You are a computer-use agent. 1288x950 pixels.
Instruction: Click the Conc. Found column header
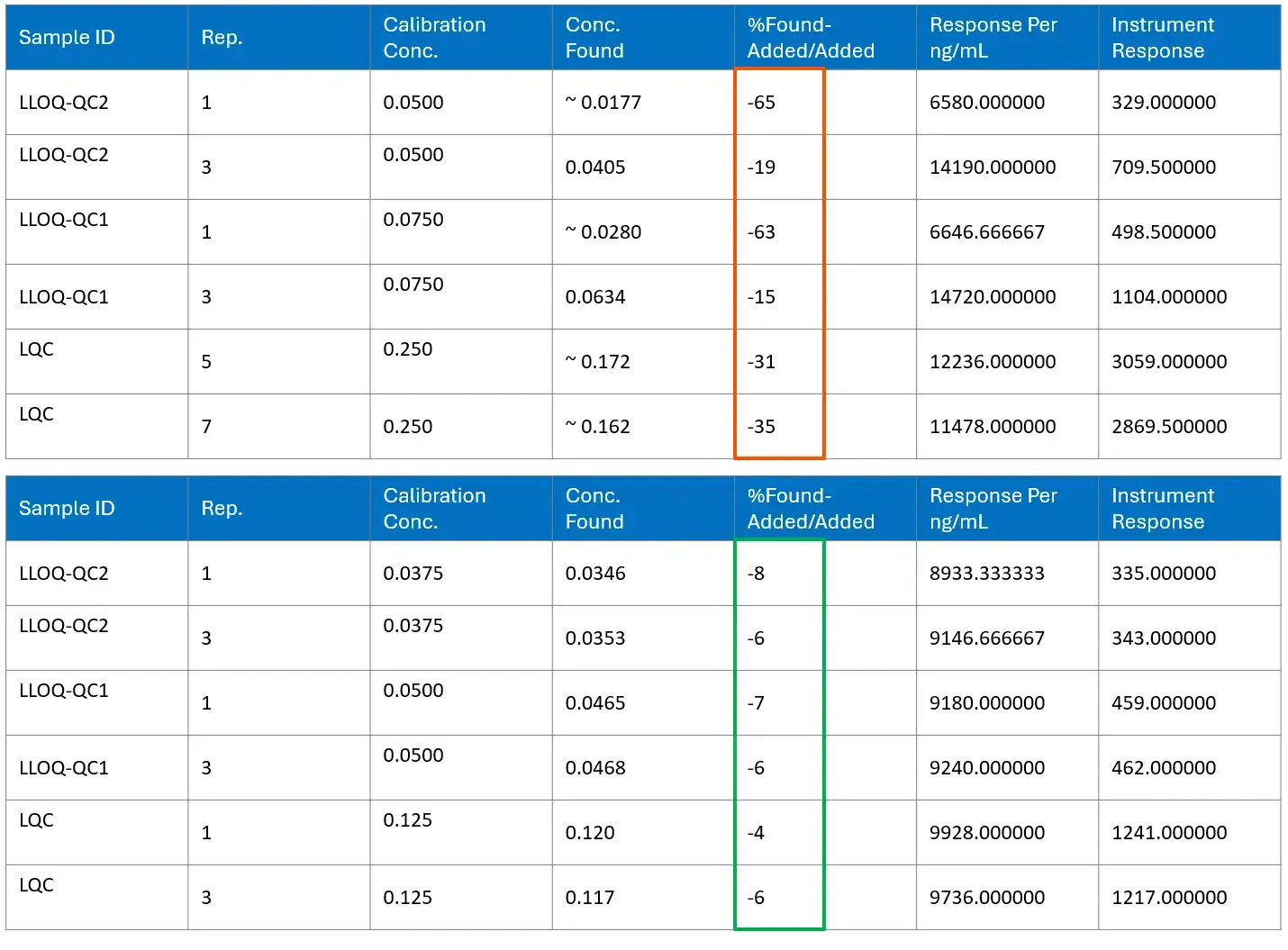[593, 37]
